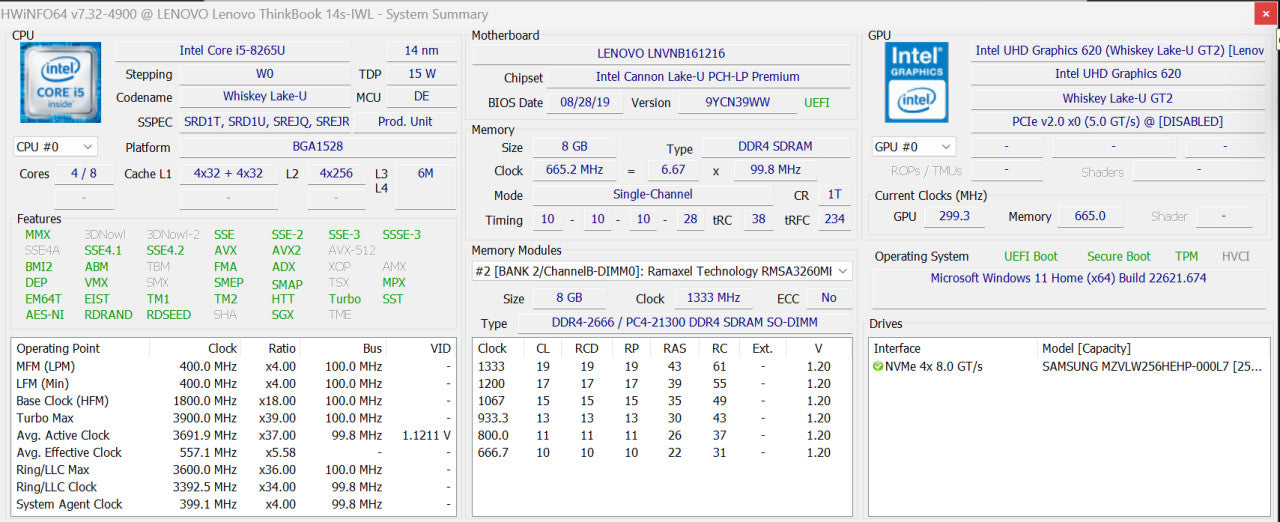The width and height of the screenshot is (1280, 522).
Task: Click the memory type DDR4 SDRAM field
Action: point(776,149)
